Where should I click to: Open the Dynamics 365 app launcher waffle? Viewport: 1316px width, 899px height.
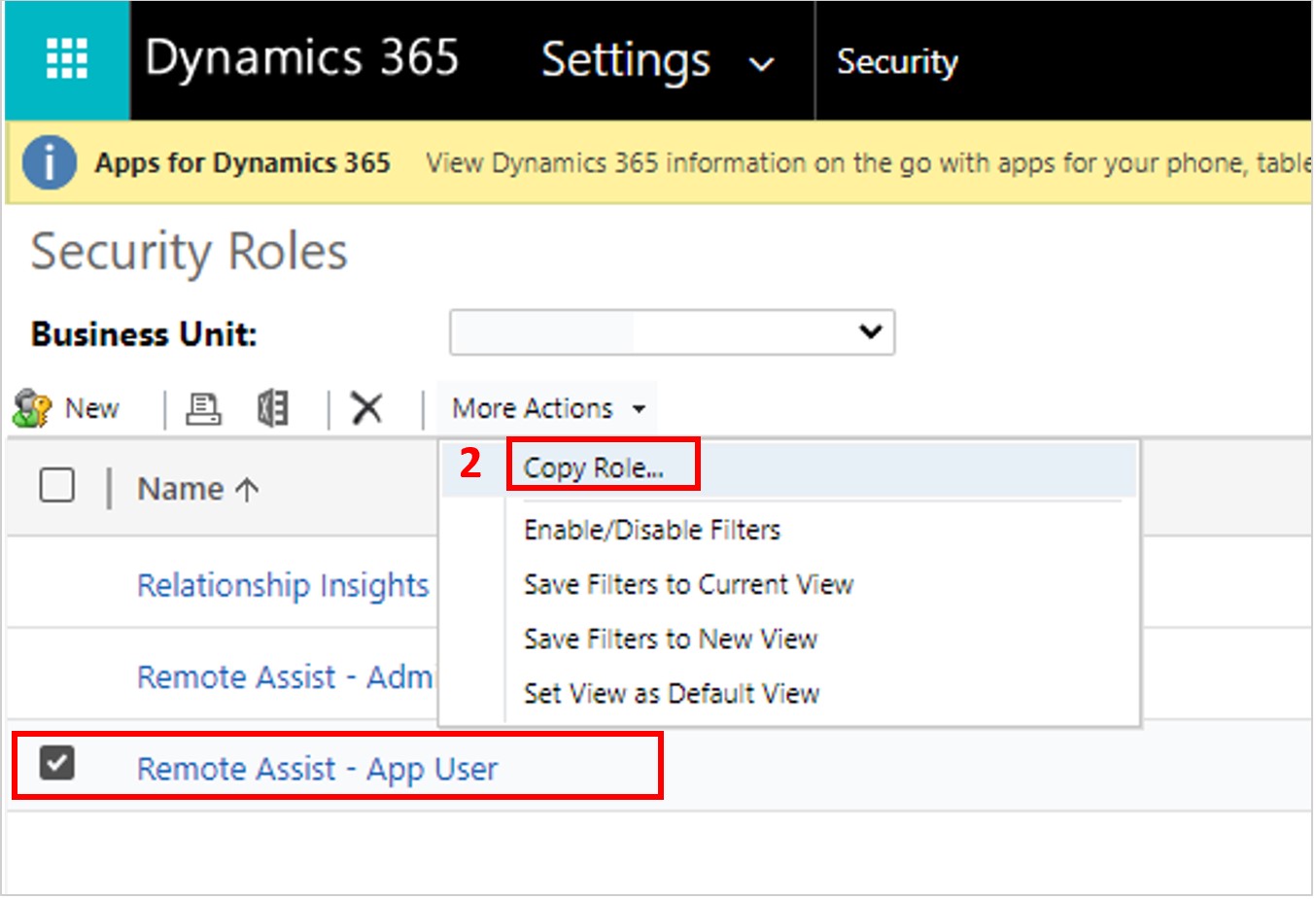[x=67, y=59]
